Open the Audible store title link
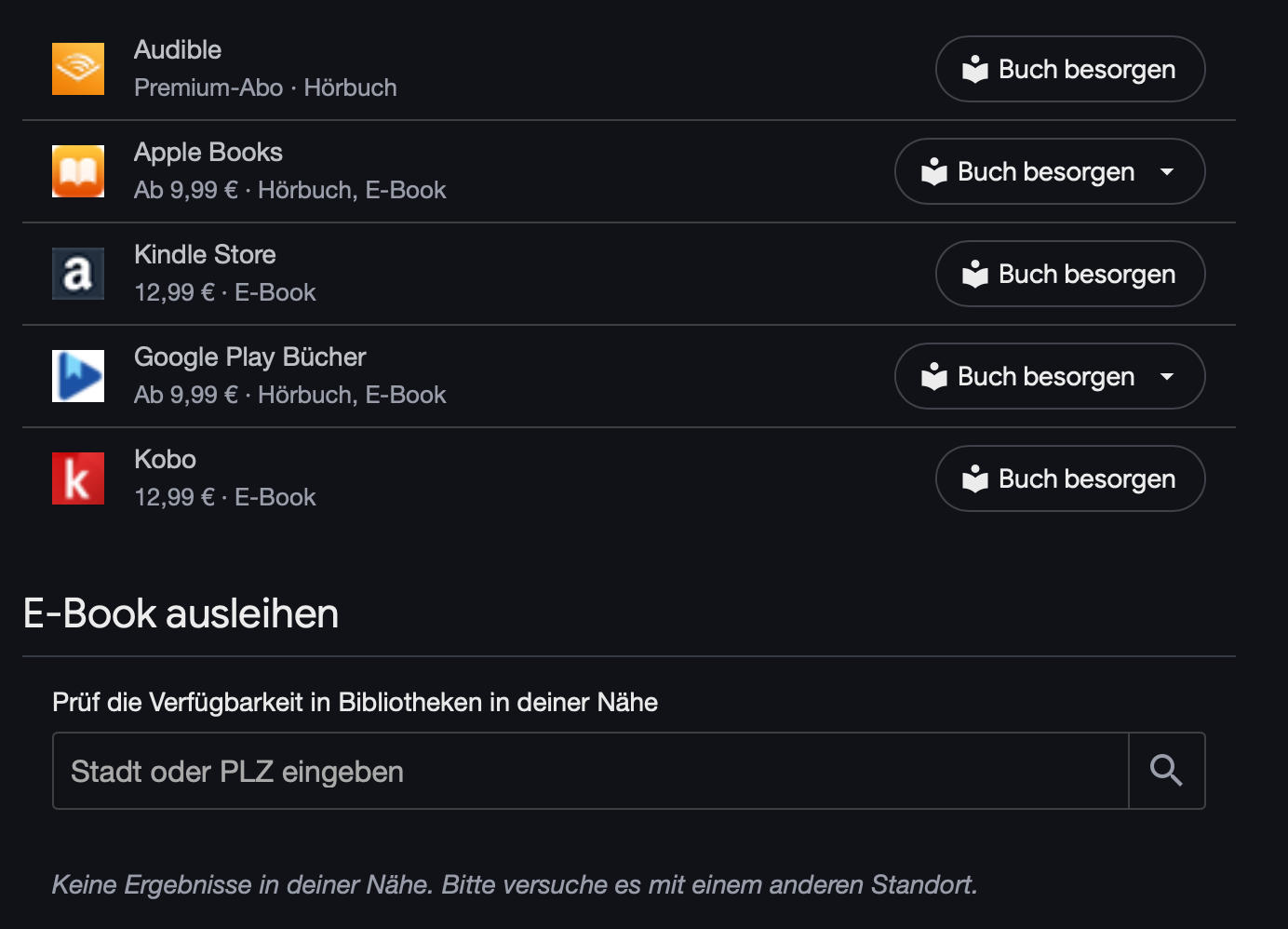The image size is (1288, 929). click(x=178, y=50)
